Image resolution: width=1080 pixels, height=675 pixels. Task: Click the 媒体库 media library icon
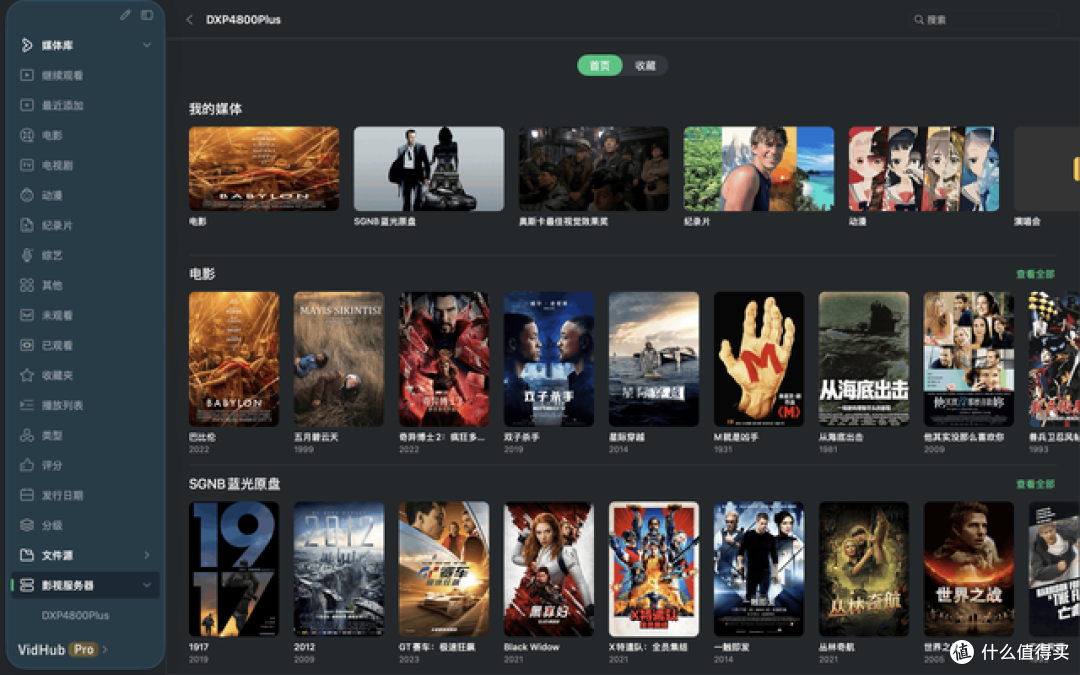(x=27, y=45)
